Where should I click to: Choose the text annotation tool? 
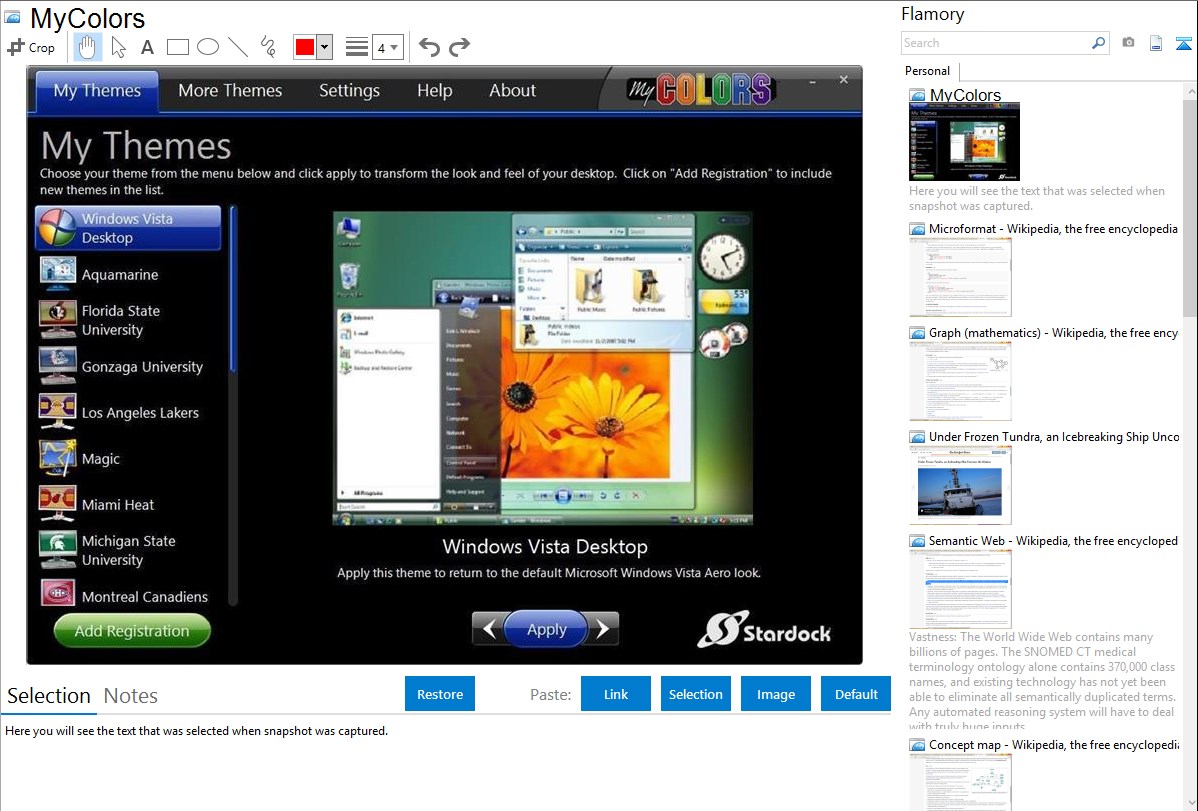click(147, 47)
